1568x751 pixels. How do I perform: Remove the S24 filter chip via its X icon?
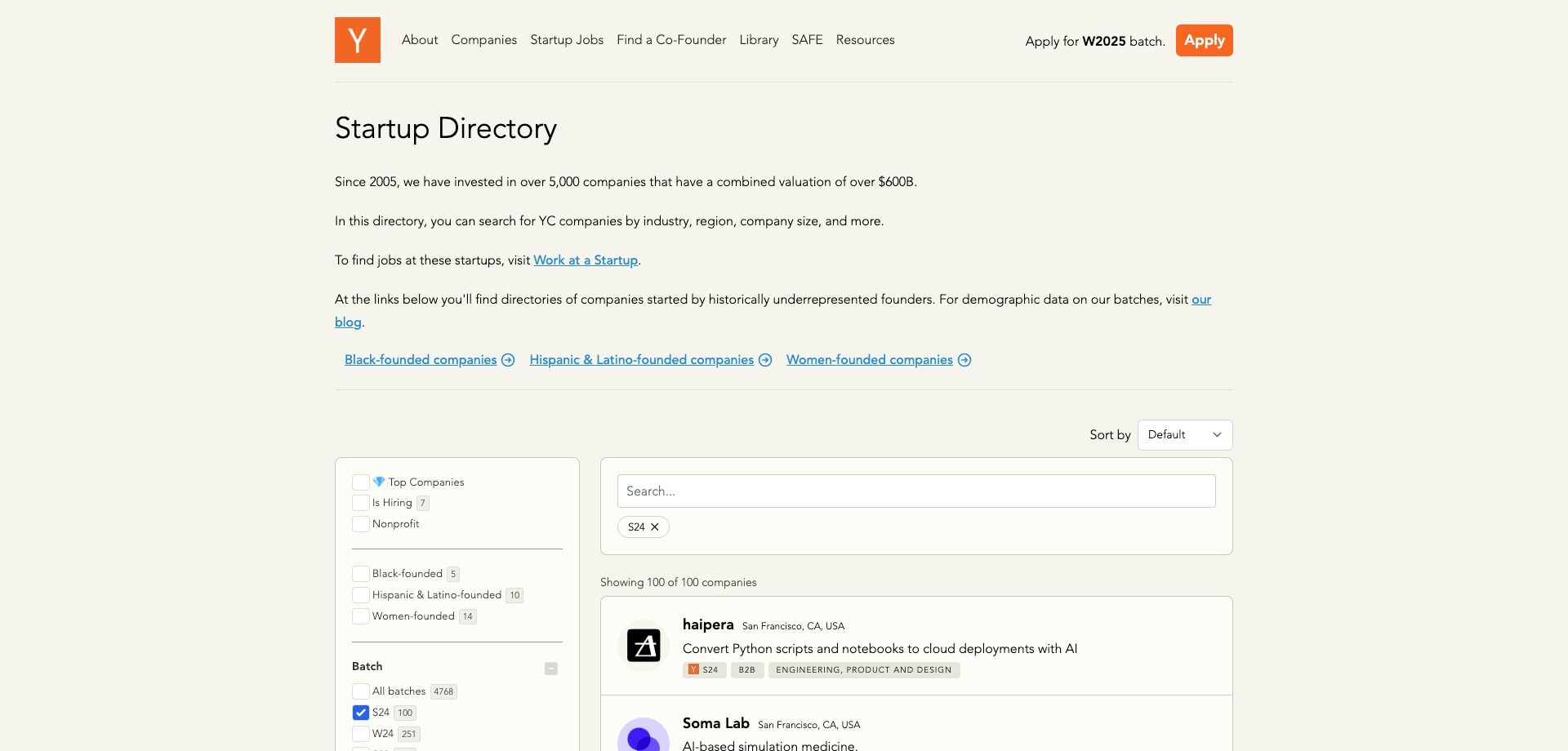pyautogui.click(x=657, y=527)
